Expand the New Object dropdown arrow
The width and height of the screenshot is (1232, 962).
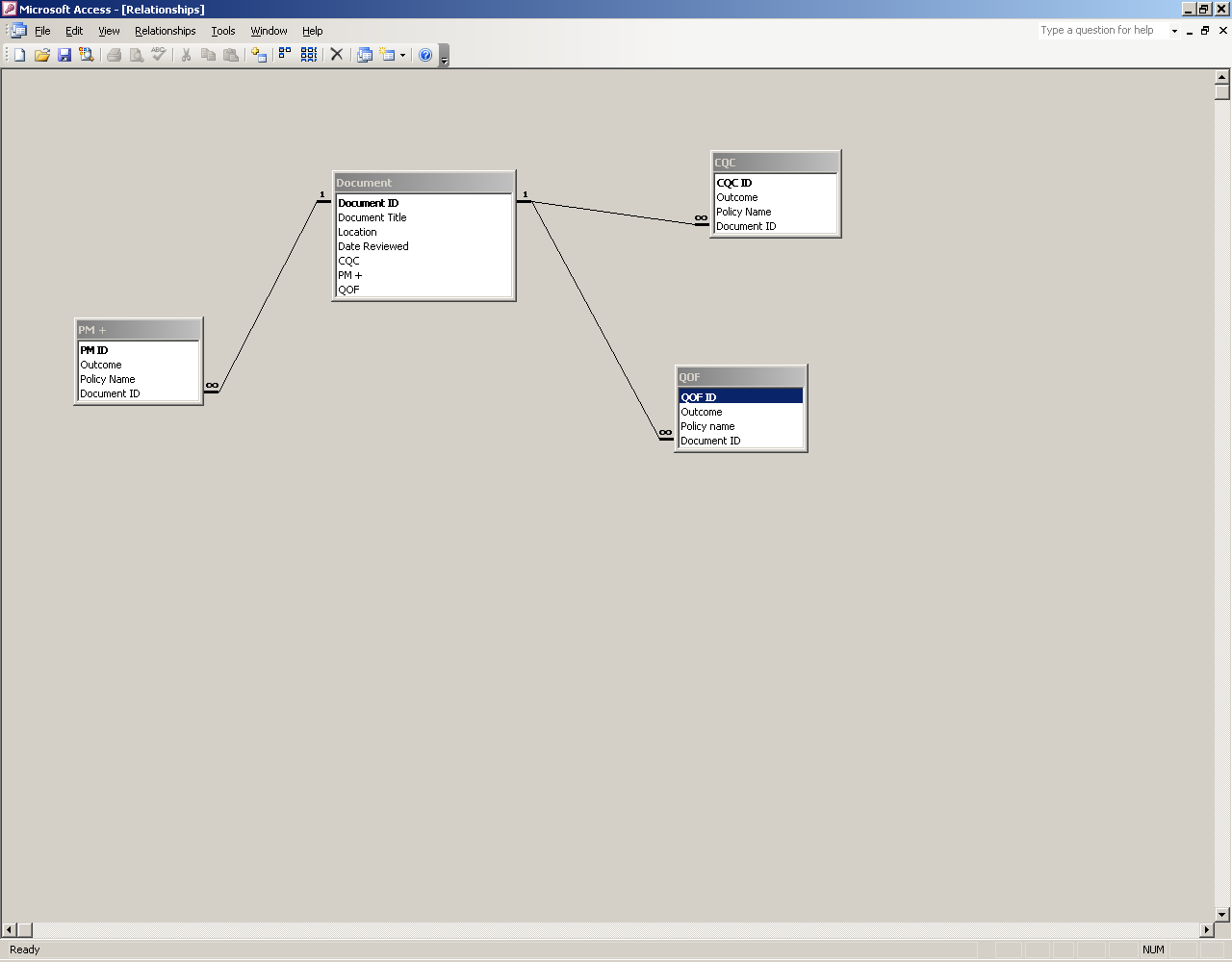coord(402,55)
